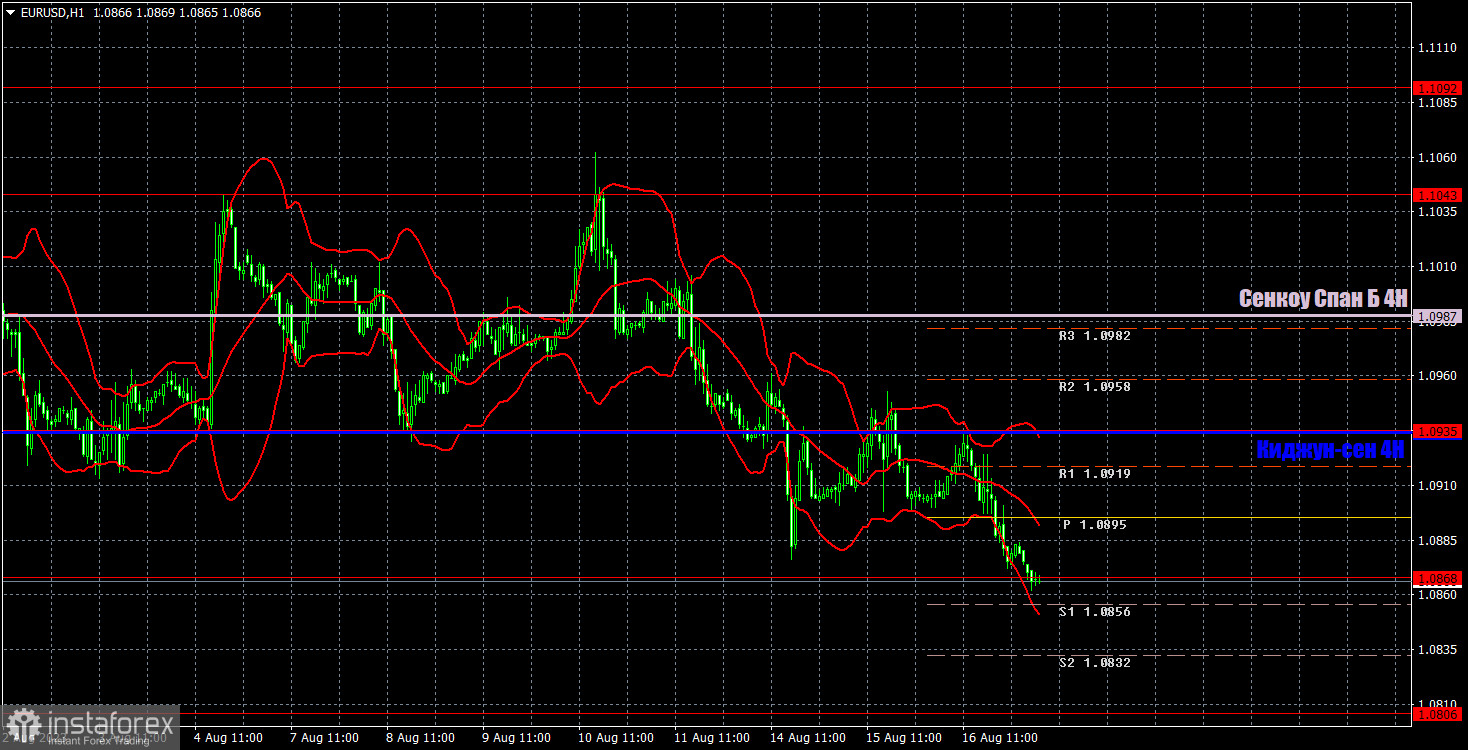This screenshot has height=750, width=1468.
Task: Click the 16 Aug 11:00 time label
Action: pyautogui.click(x=1000, y=738)
